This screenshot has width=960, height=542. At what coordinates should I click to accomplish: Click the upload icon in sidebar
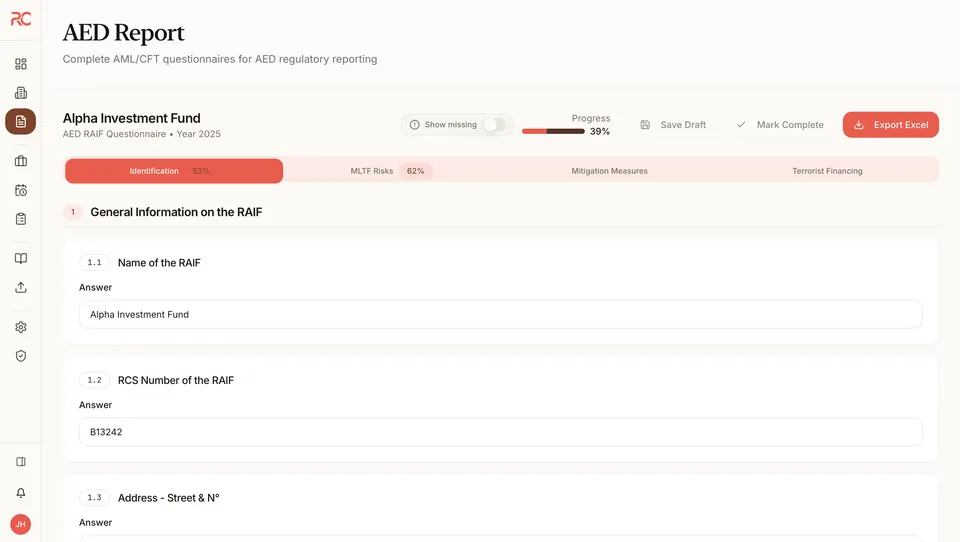[21, 287]
